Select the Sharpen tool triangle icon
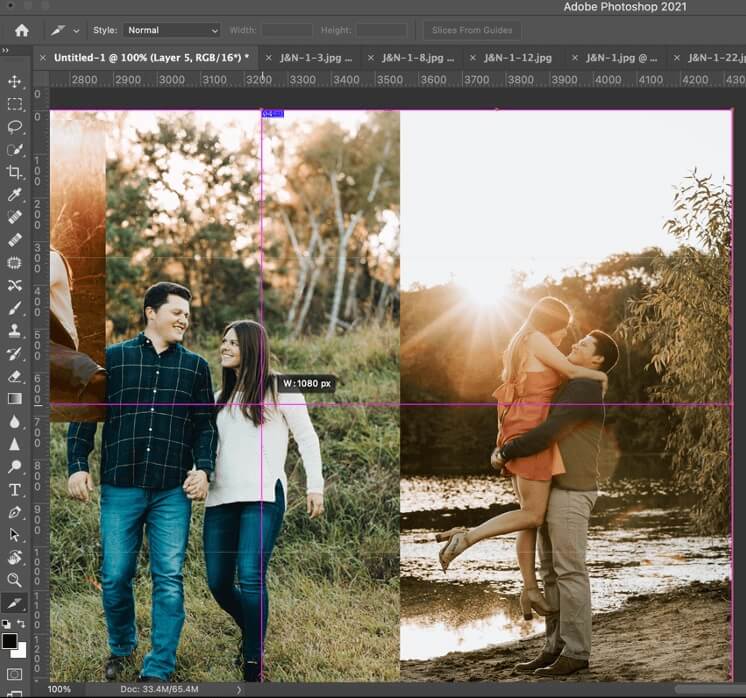 tap(15, 444)
